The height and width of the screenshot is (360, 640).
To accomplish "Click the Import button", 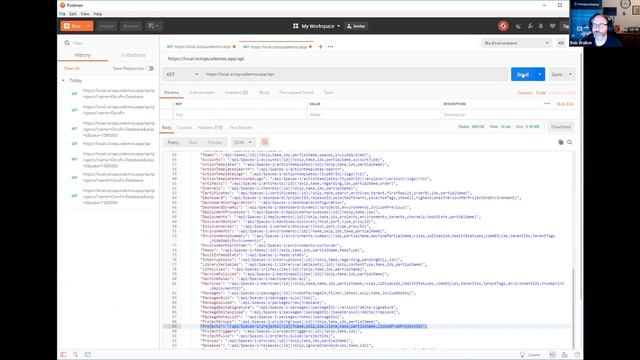I will (107, 26).
